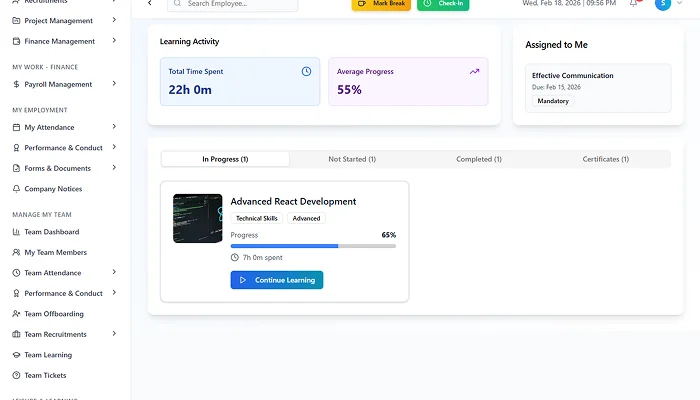
Task: Click the Team Dashboard sidebar icon
Action: click(16, 232)
